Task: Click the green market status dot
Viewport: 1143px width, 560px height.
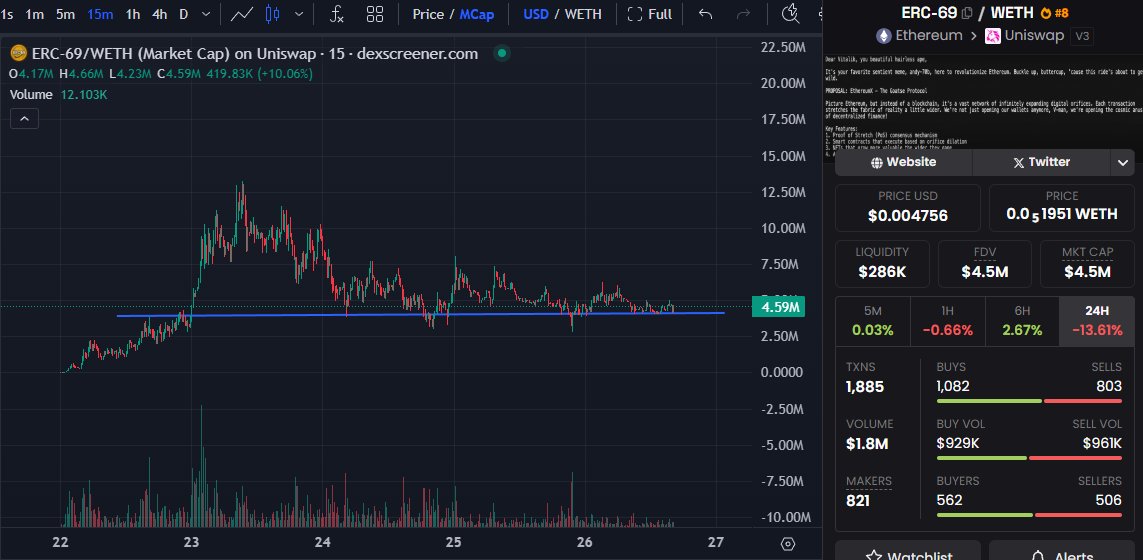Action: click(502, 53)
